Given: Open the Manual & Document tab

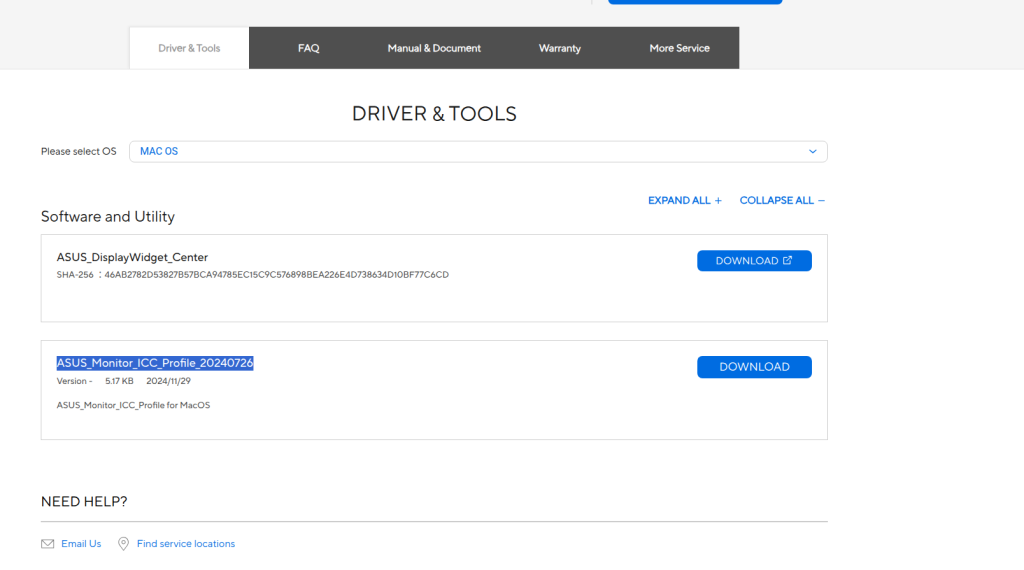Looking at the screenshot, I should click(x=434, y=48).
